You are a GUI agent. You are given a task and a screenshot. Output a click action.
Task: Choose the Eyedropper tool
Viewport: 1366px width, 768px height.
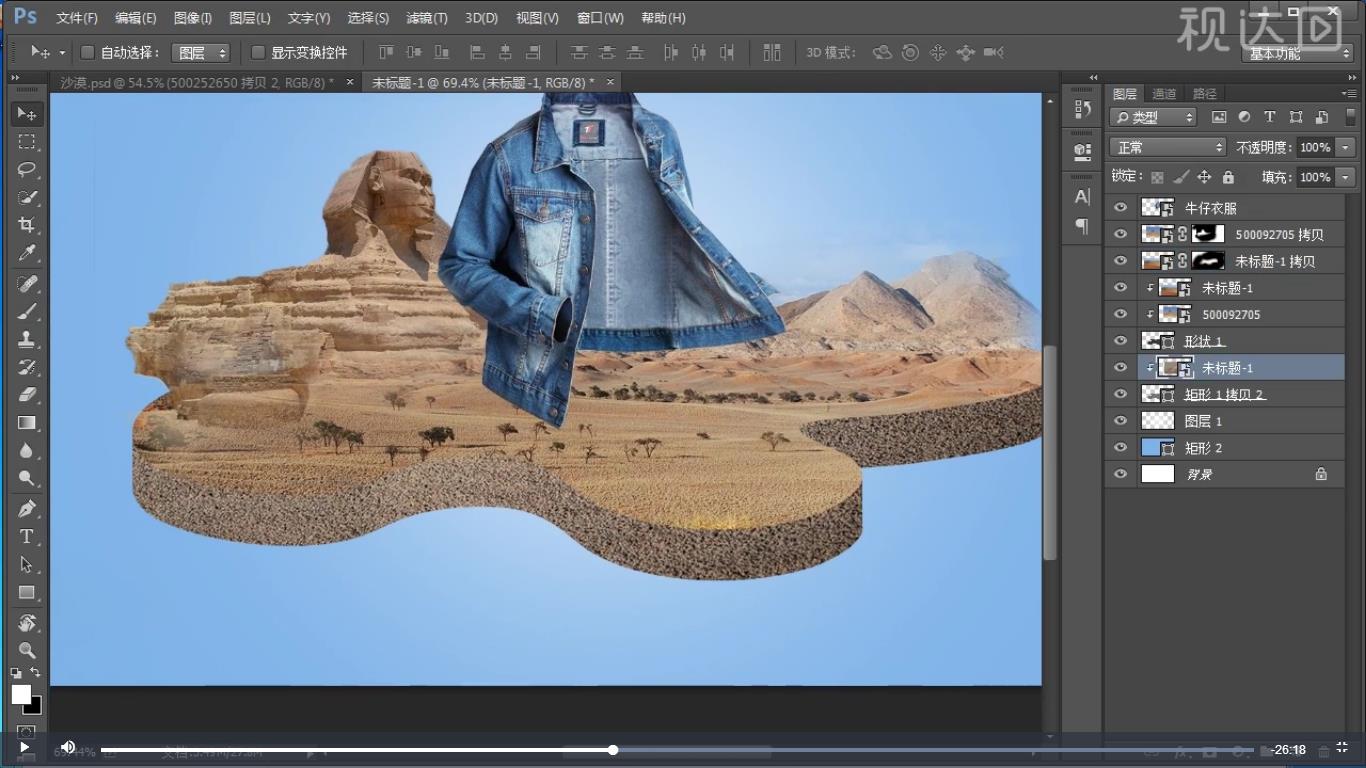coord(27,253)
